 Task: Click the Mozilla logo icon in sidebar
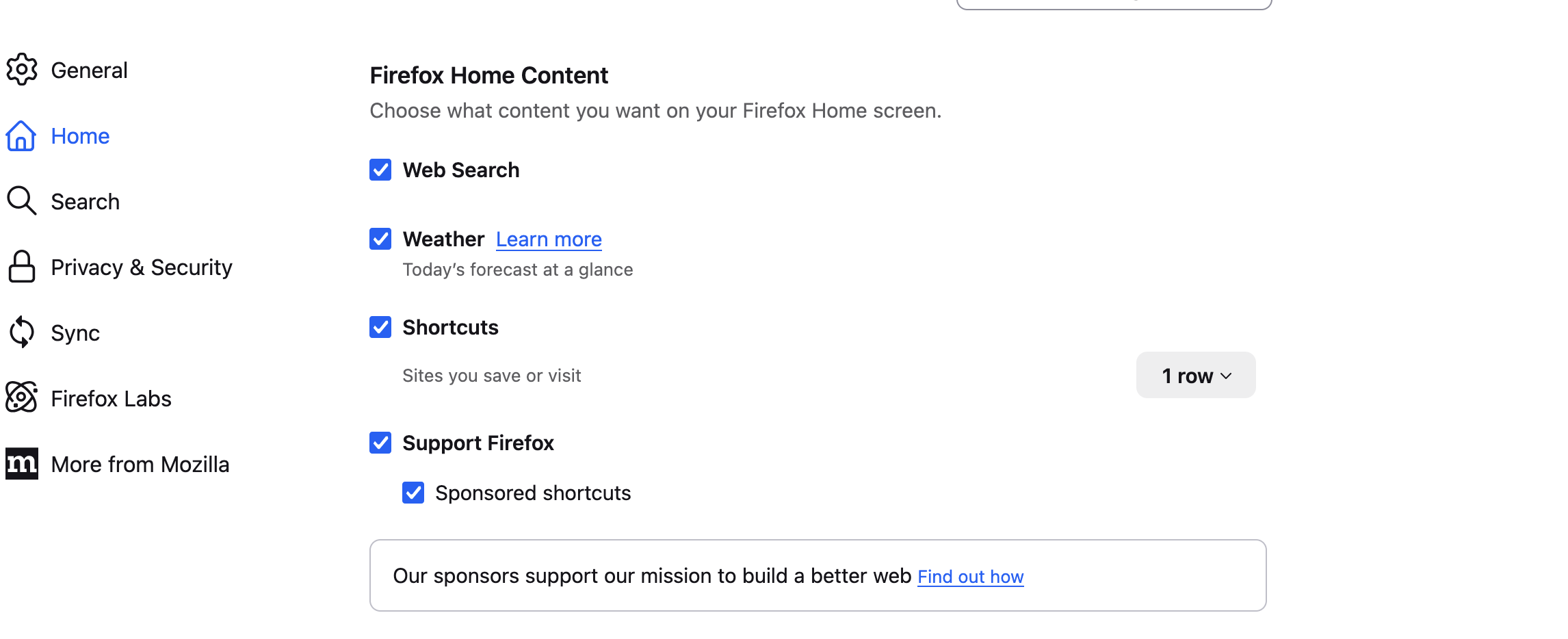click(x=21, y=464)
